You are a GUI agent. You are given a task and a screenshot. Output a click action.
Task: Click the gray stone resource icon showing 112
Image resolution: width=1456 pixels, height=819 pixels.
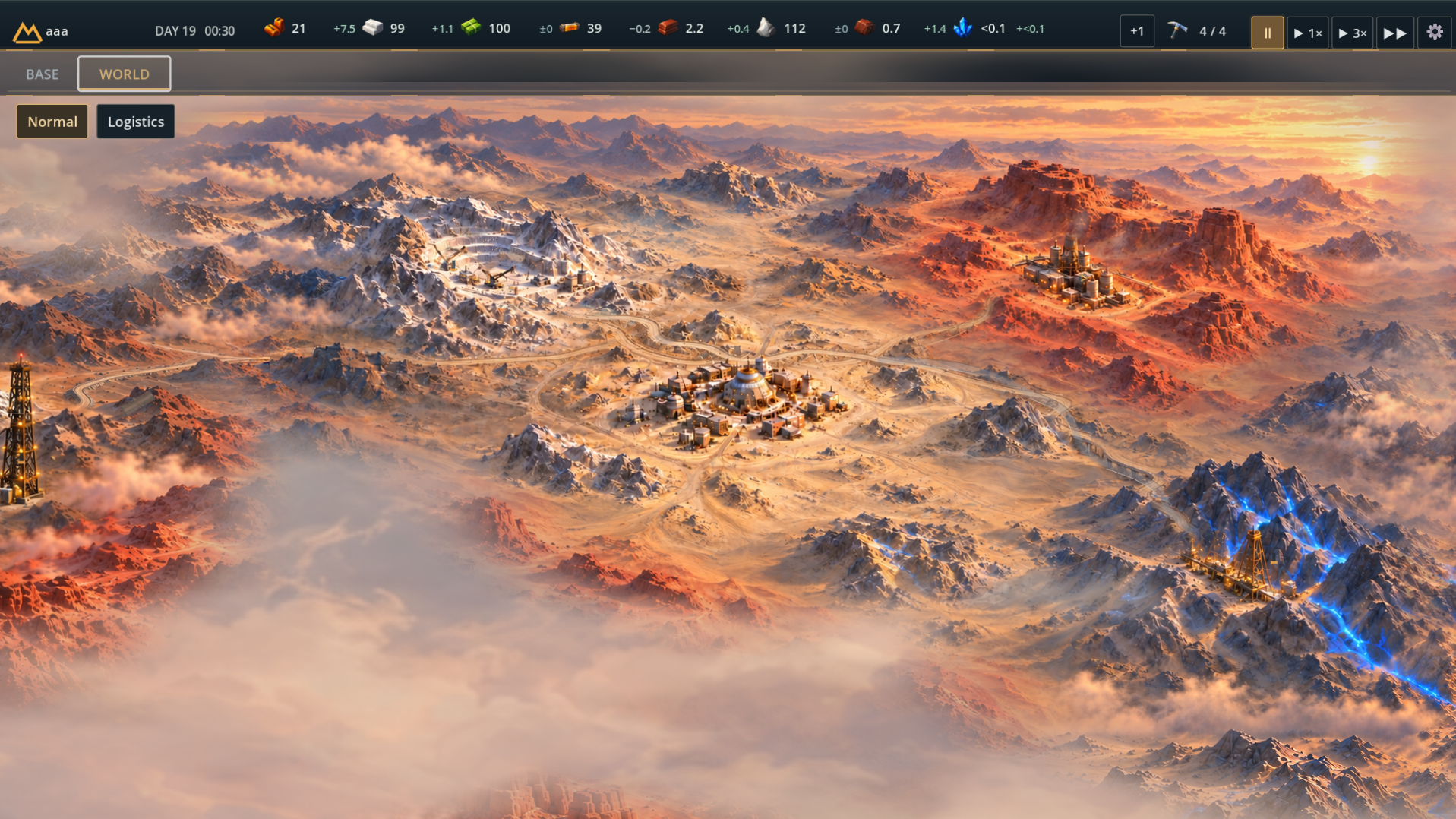[766, 29]
